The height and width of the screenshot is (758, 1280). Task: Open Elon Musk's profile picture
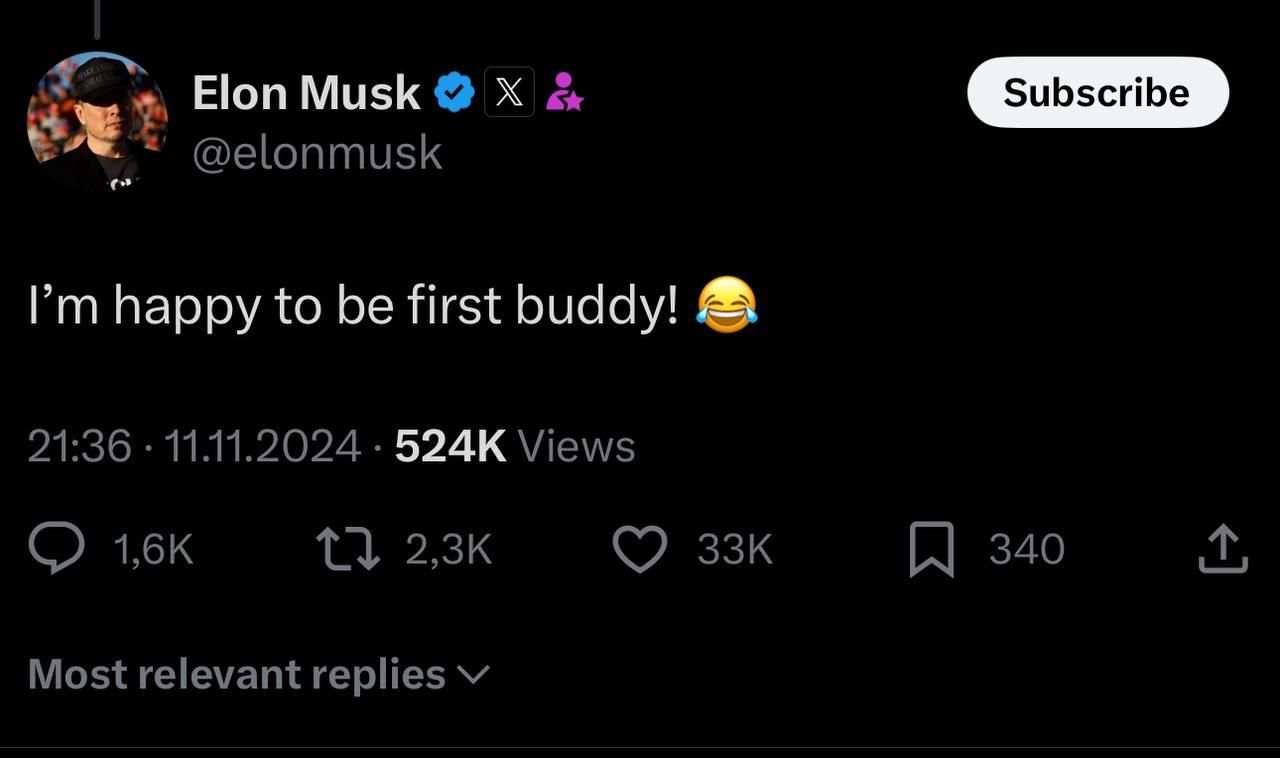click(x=97, y=121)
